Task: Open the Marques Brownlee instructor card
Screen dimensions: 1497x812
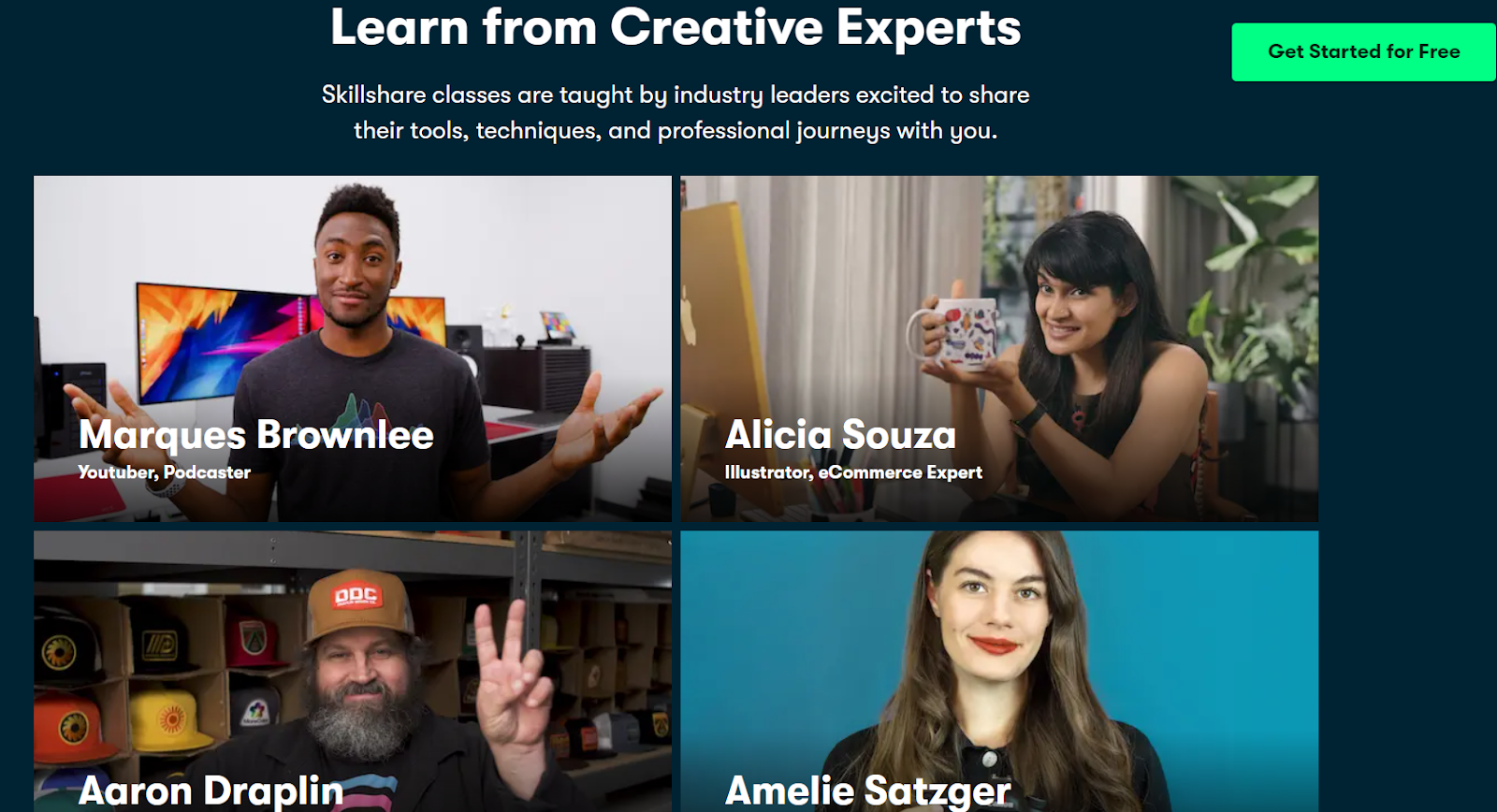Action: click(x=353, y=348)
